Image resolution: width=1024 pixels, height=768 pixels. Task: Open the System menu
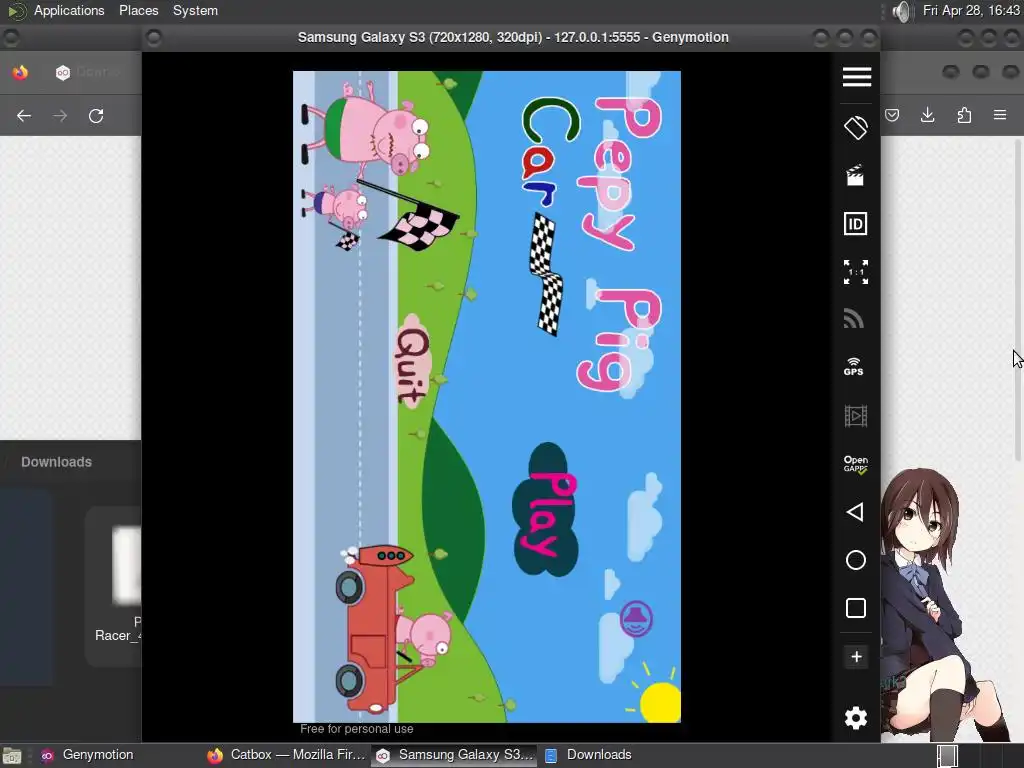[x=195, y=10]
